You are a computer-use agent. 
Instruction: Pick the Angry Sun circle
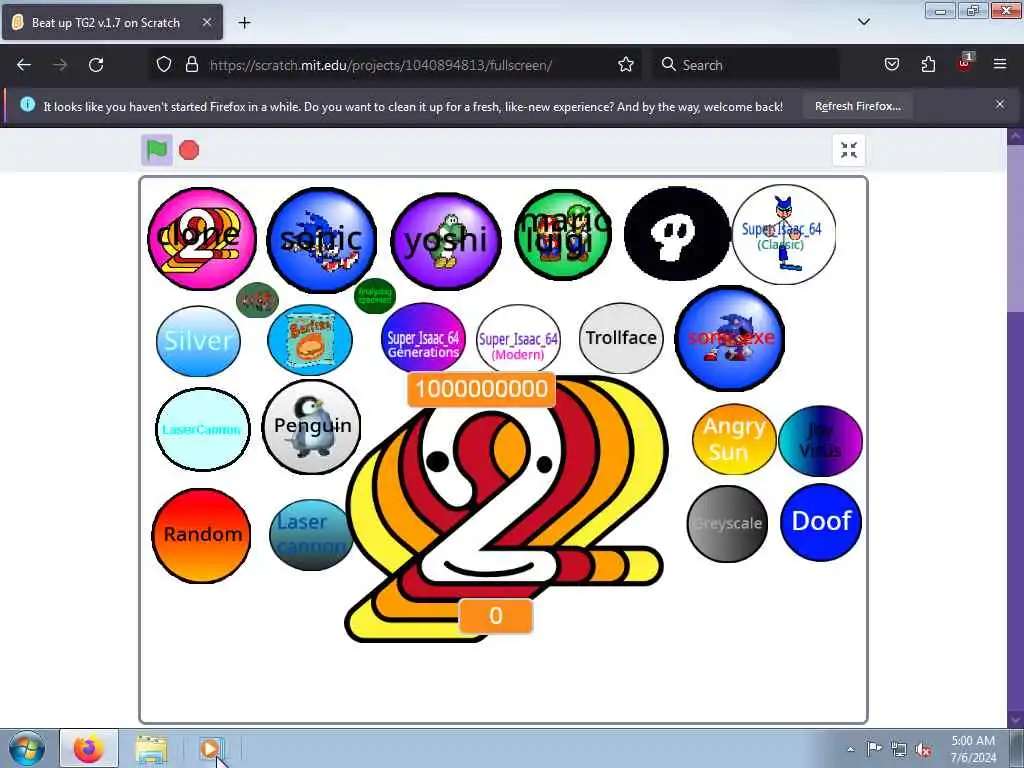click(734, 439)
